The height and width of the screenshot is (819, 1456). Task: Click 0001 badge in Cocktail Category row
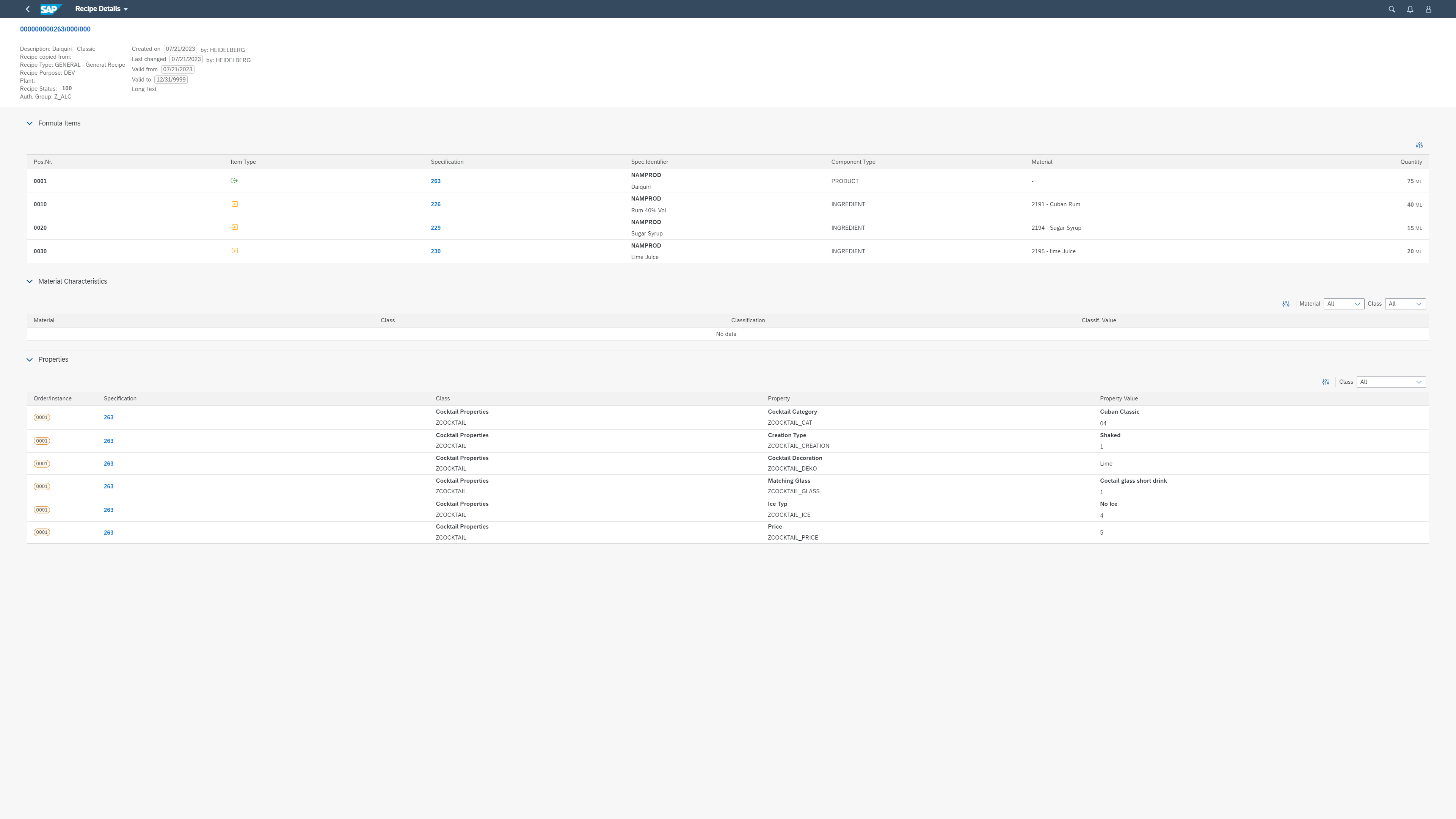point(42,418)
